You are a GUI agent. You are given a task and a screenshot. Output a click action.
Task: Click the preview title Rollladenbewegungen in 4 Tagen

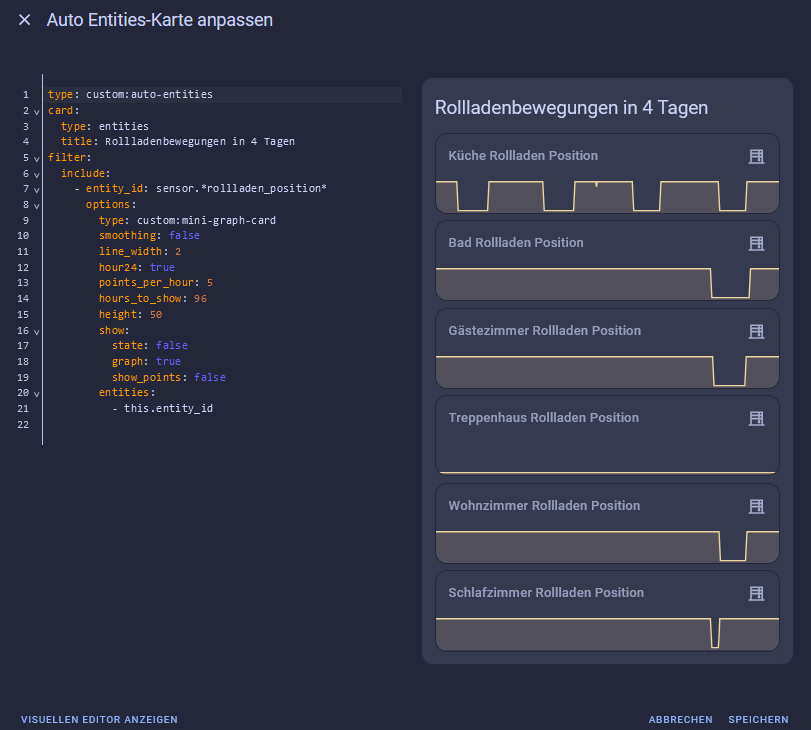point(571,108)
